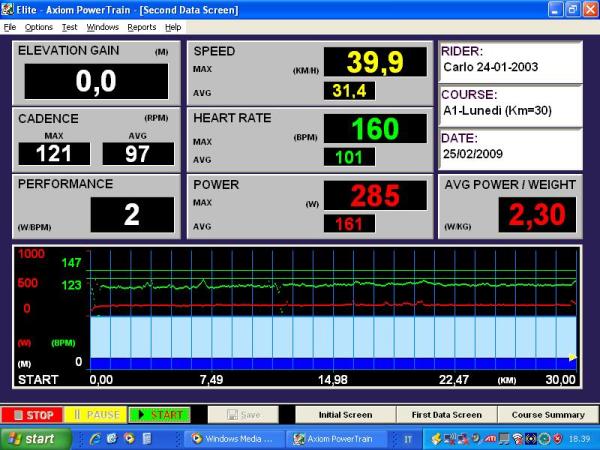
Task: Click Axiom PowerTrain taskbar button
Action: tap(334, 438)
